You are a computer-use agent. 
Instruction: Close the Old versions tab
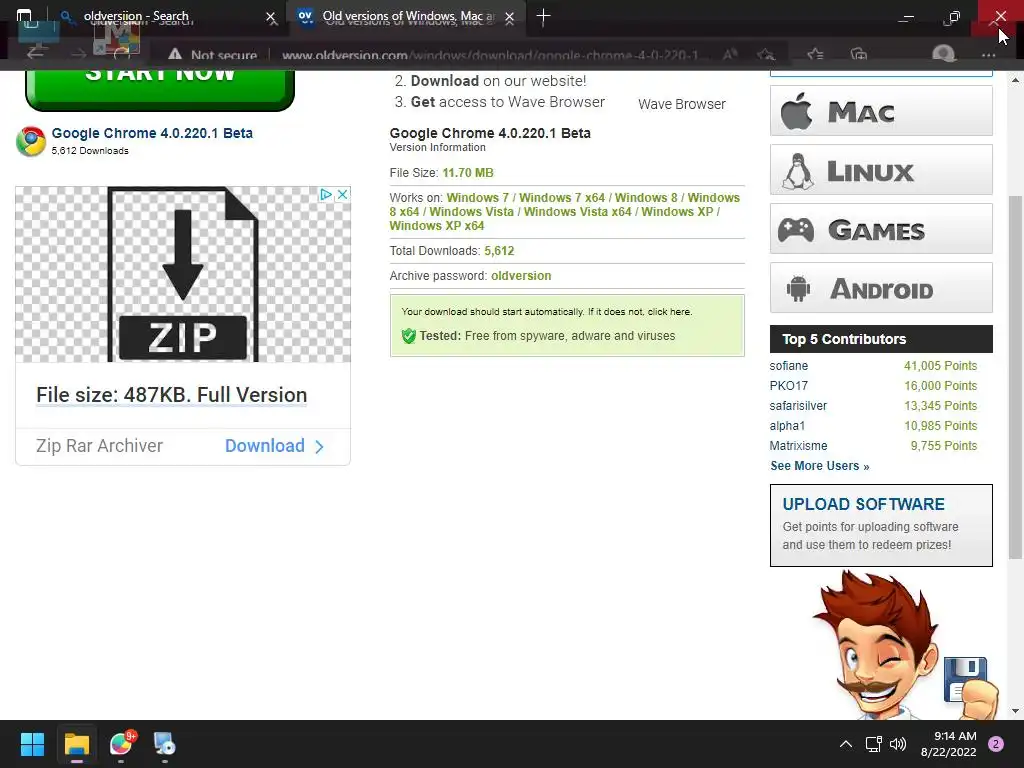[509, 18]
